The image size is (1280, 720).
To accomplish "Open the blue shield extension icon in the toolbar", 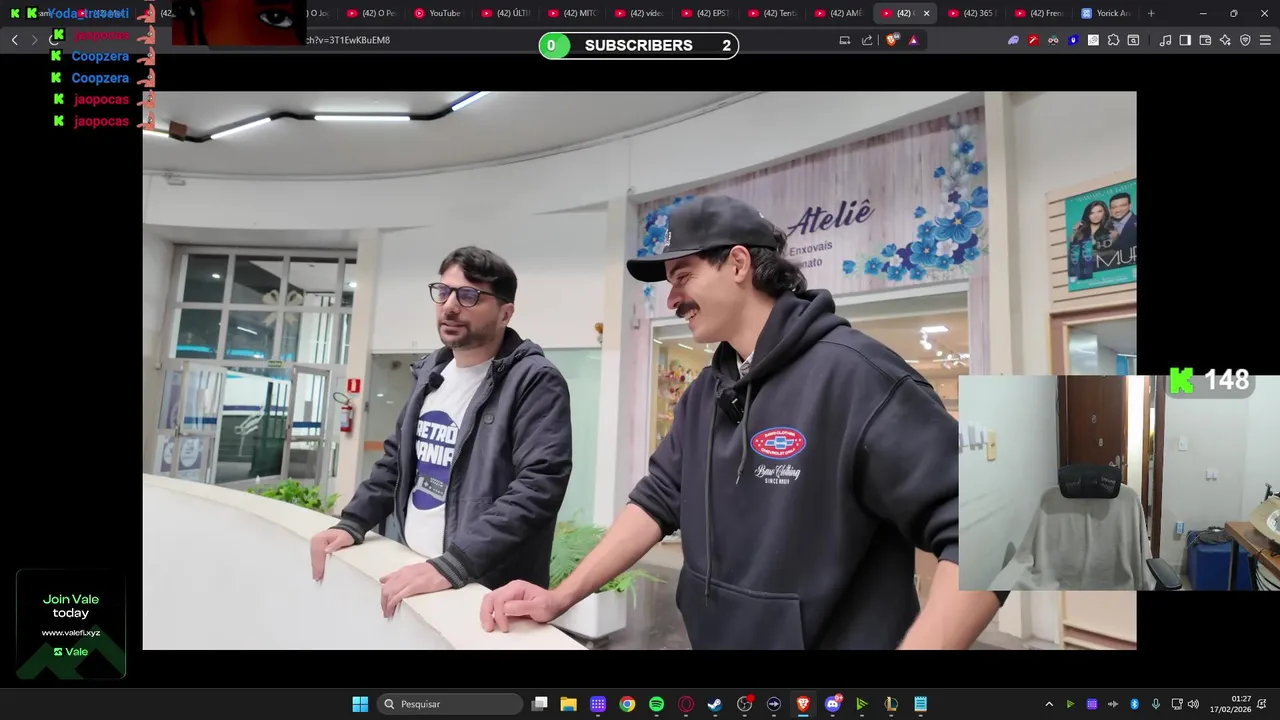I will 1073,40.
